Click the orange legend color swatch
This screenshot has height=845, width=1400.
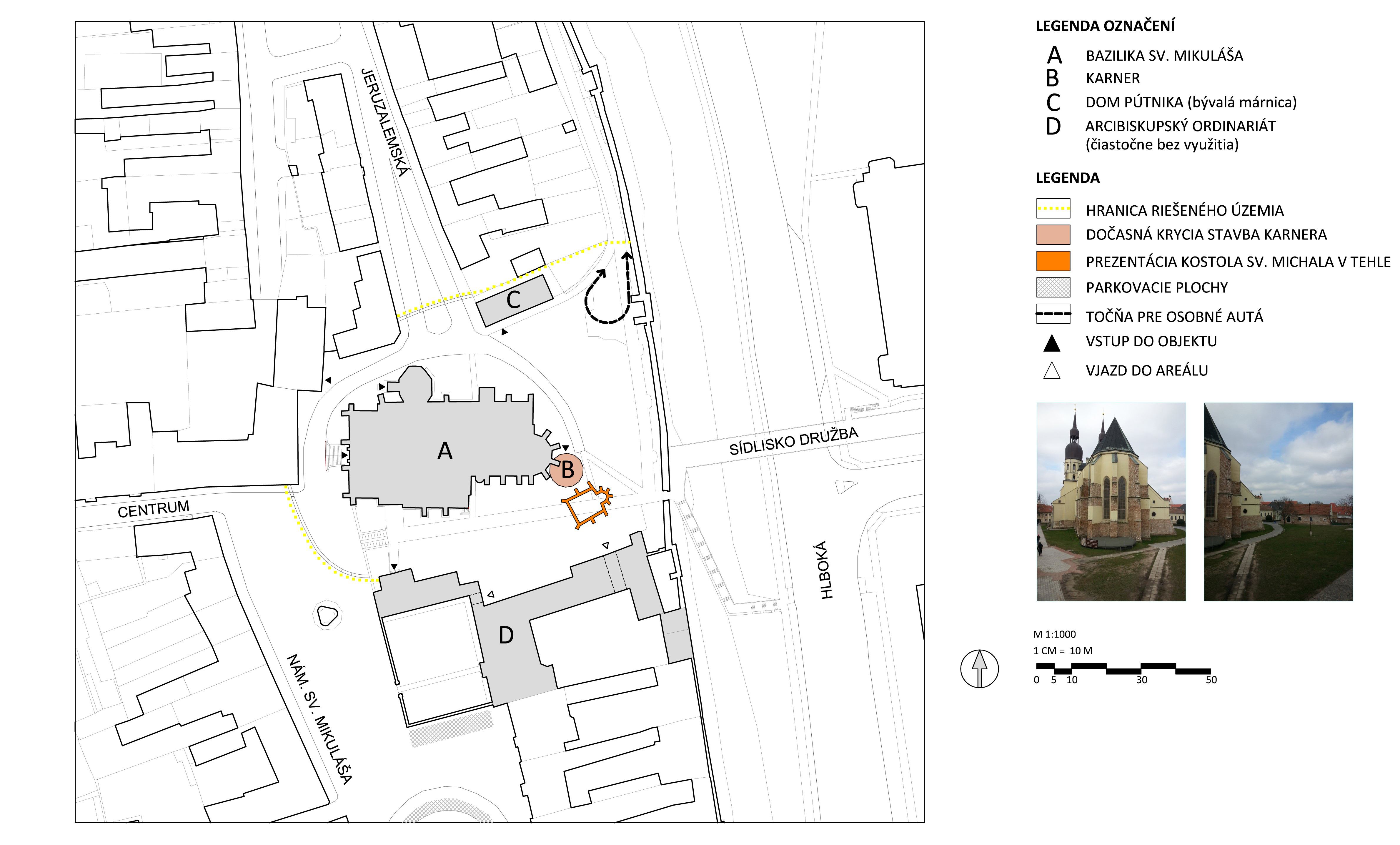pyautogui.click(x=1053, y=261)
